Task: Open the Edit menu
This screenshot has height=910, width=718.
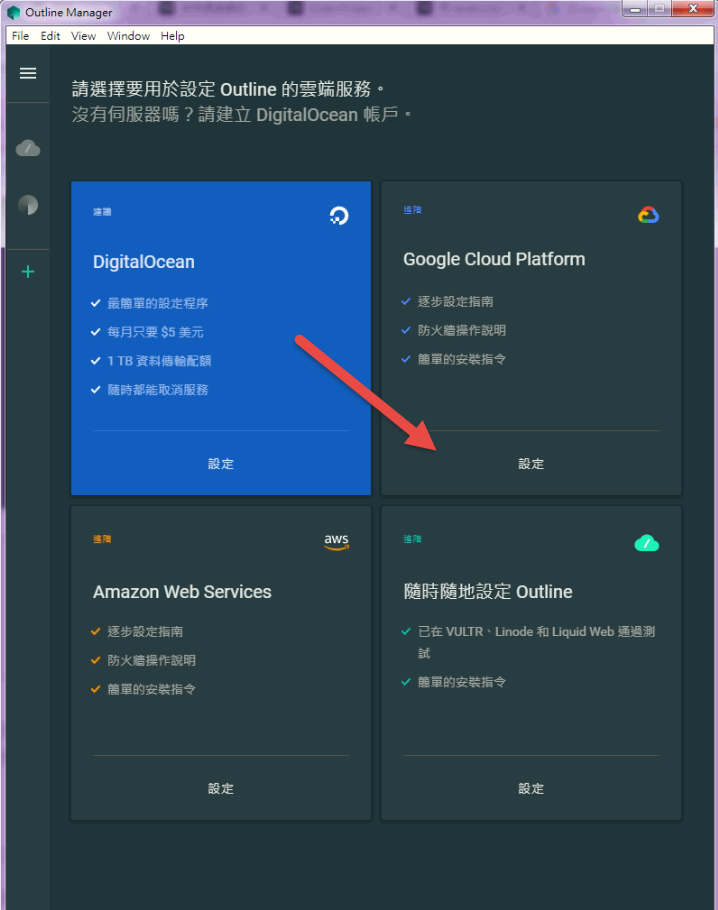Action: [50, 36]
